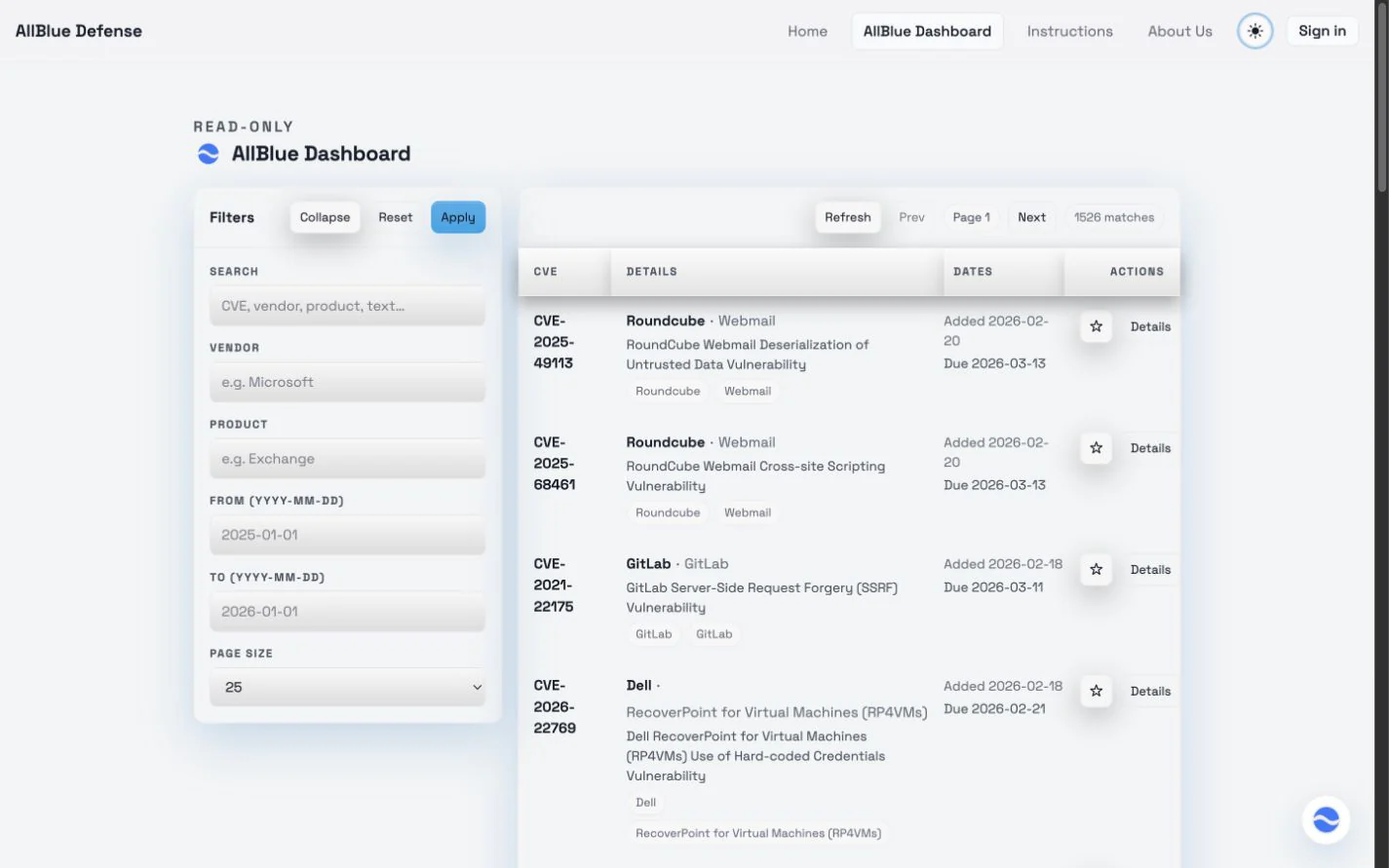
Task: Click the Dell Hard-coded Credentials vulnerability title
Action: coord(755,756)
